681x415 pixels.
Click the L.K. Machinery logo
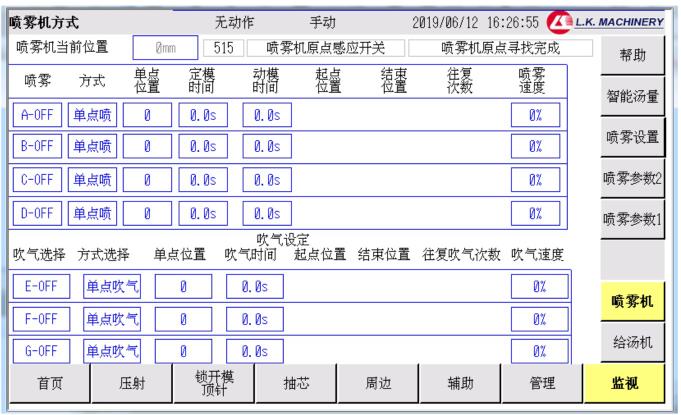(x=605, y=22)
